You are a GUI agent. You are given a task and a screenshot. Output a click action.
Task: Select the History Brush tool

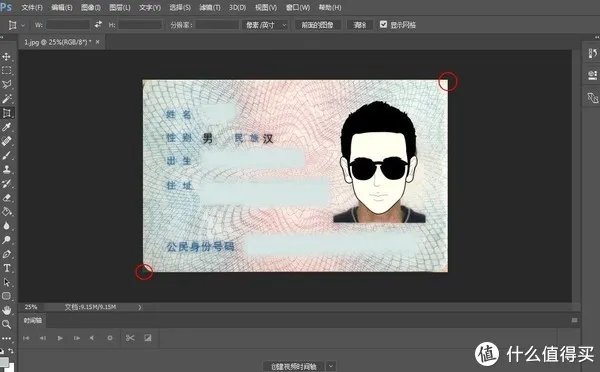tap(7, 183)
